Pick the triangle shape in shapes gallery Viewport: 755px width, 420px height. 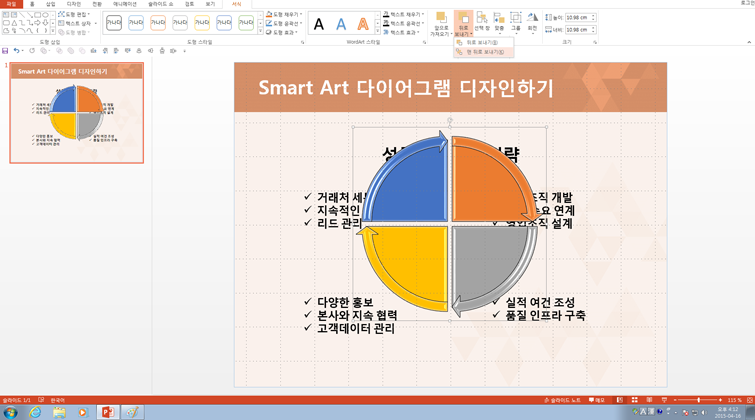point(13,23)
